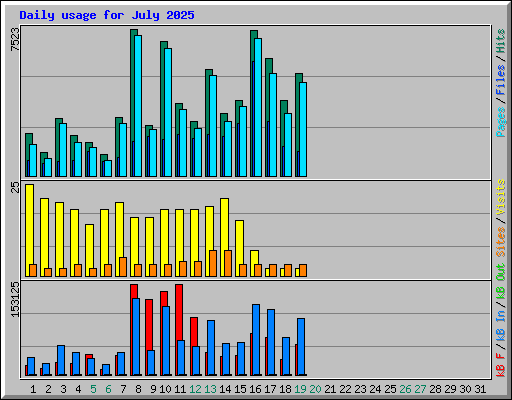Click the blue kB In bar for day 8
Screen dimensions: 512x400
tap(136, 337)
